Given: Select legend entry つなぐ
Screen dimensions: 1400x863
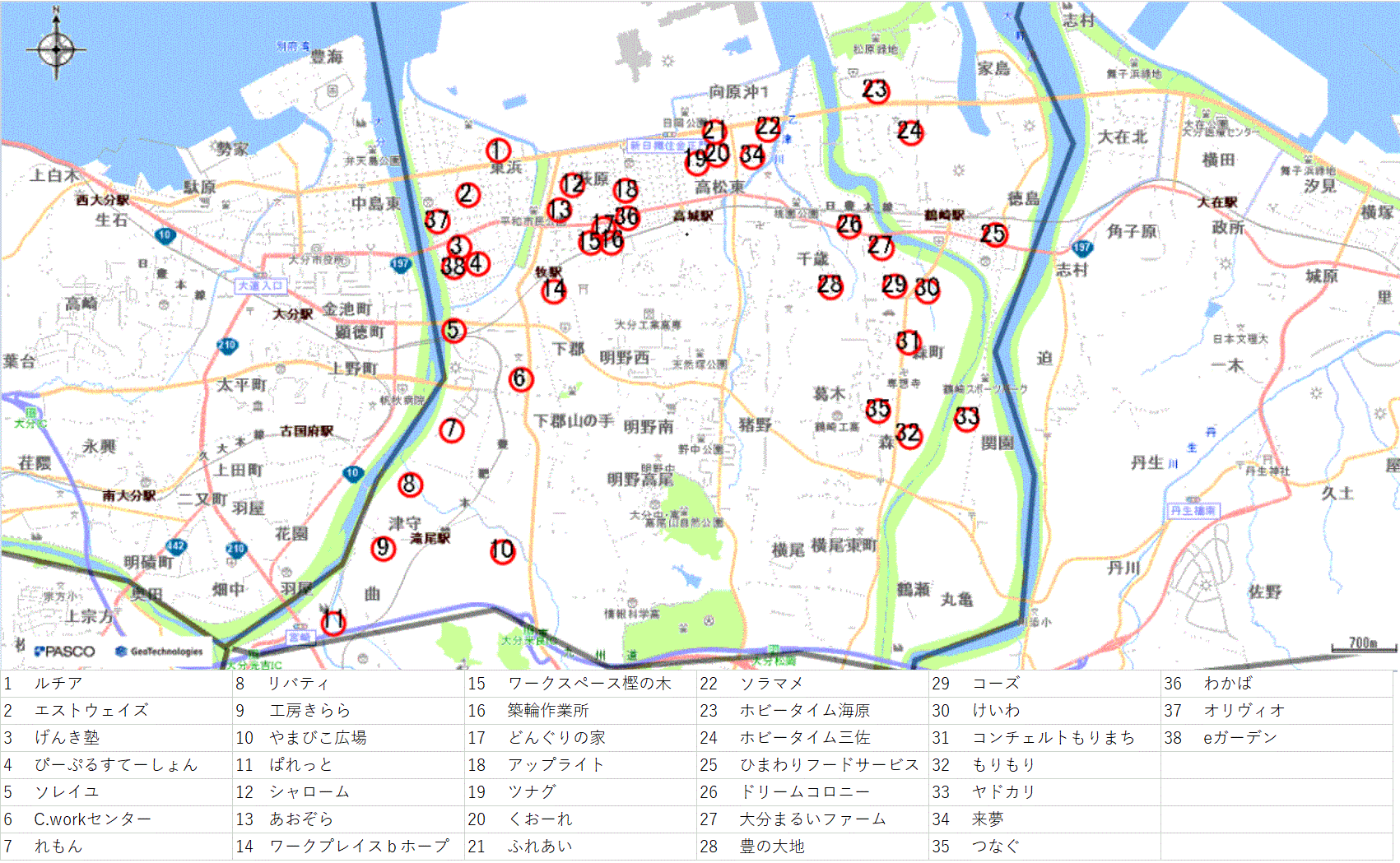Looking at the screenshot, I should pos(996,846).
